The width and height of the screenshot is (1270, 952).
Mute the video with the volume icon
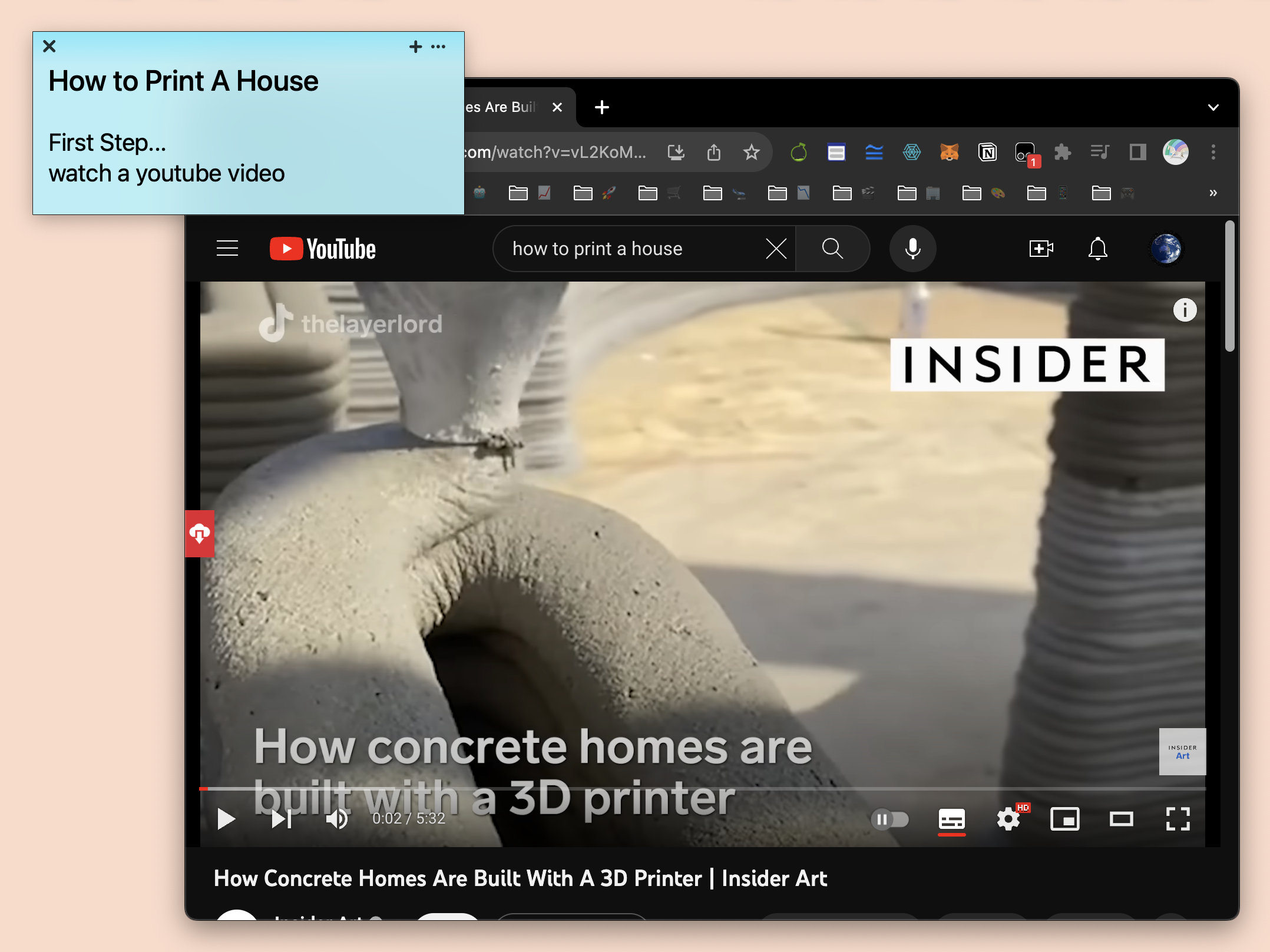click(x=338, y=818)
